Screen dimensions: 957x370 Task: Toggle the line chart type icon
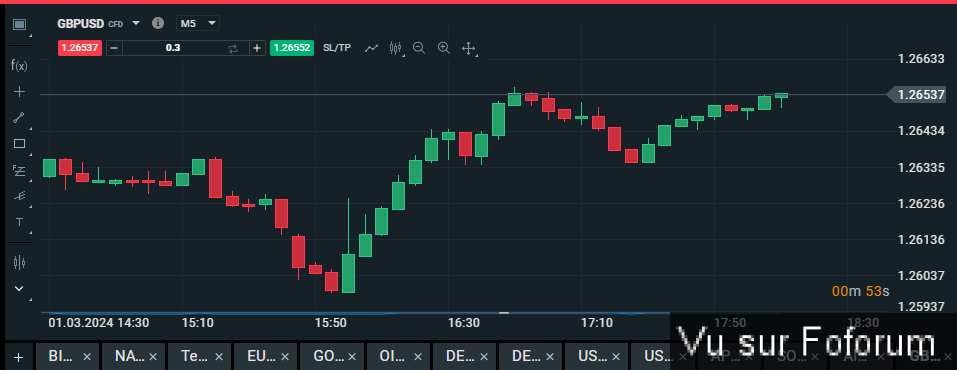pos(371,48)
